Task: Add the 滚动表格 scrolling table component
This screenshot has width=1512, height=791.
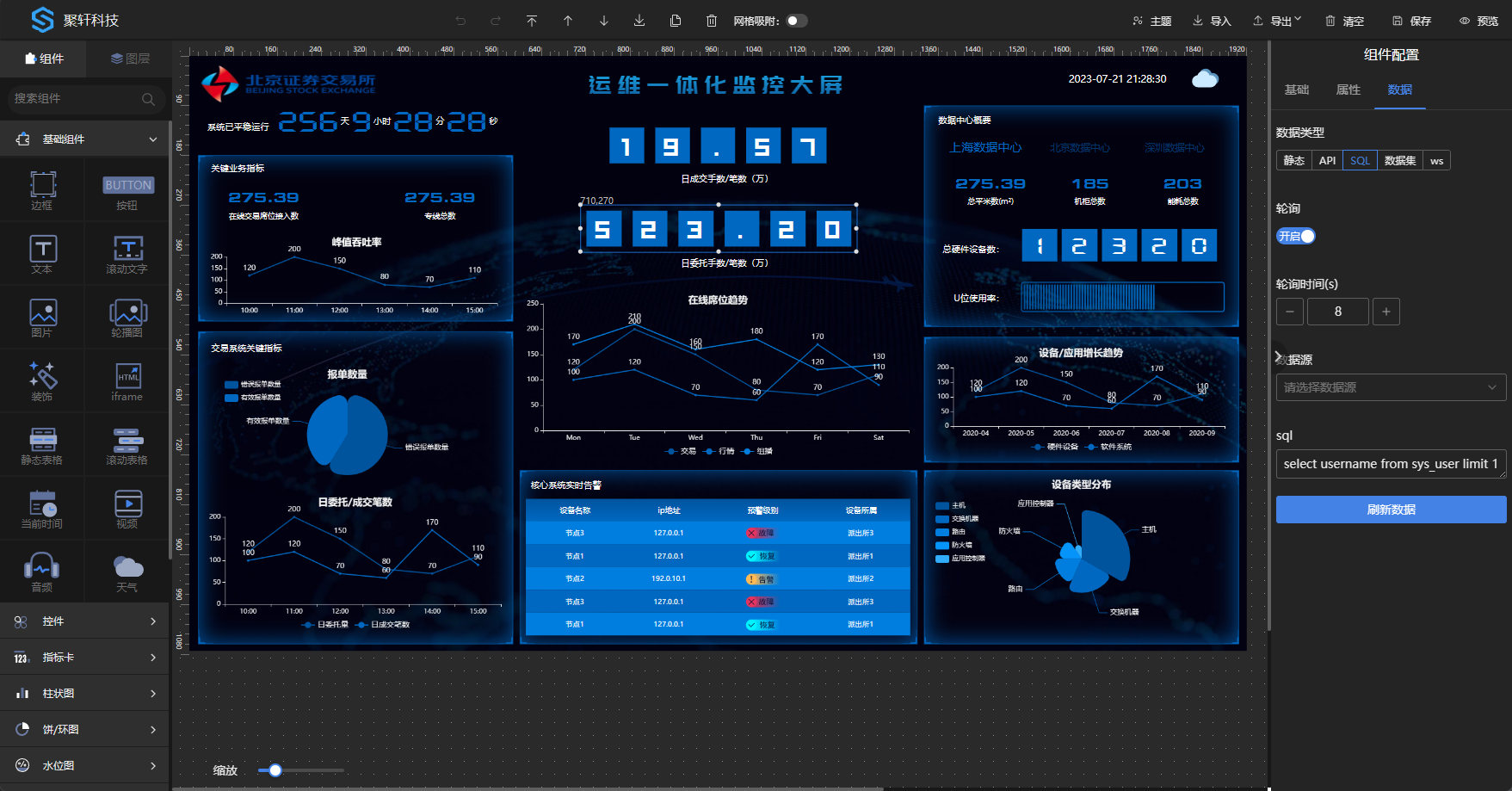Action: (127, 445)
